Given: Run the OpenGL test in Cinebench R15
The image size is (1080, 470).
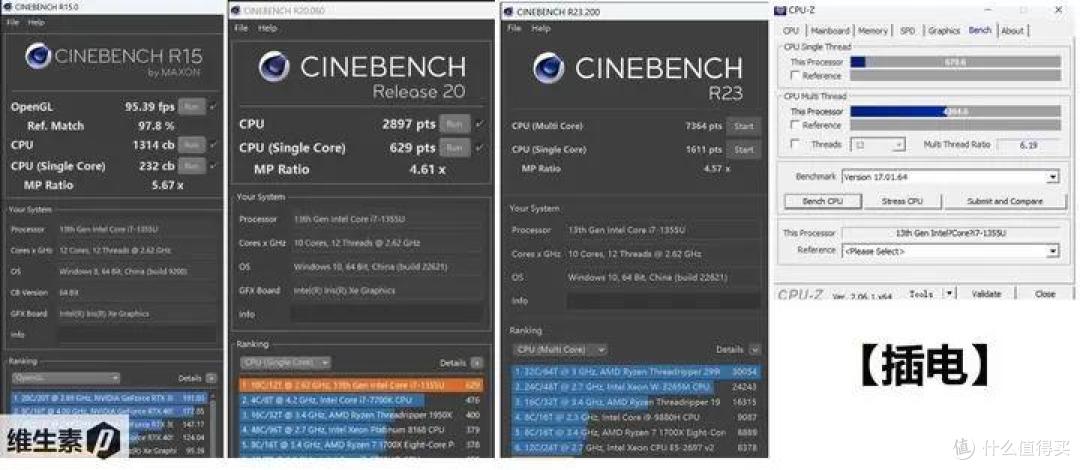Looking at the screenshot, I should click(191, 107).
